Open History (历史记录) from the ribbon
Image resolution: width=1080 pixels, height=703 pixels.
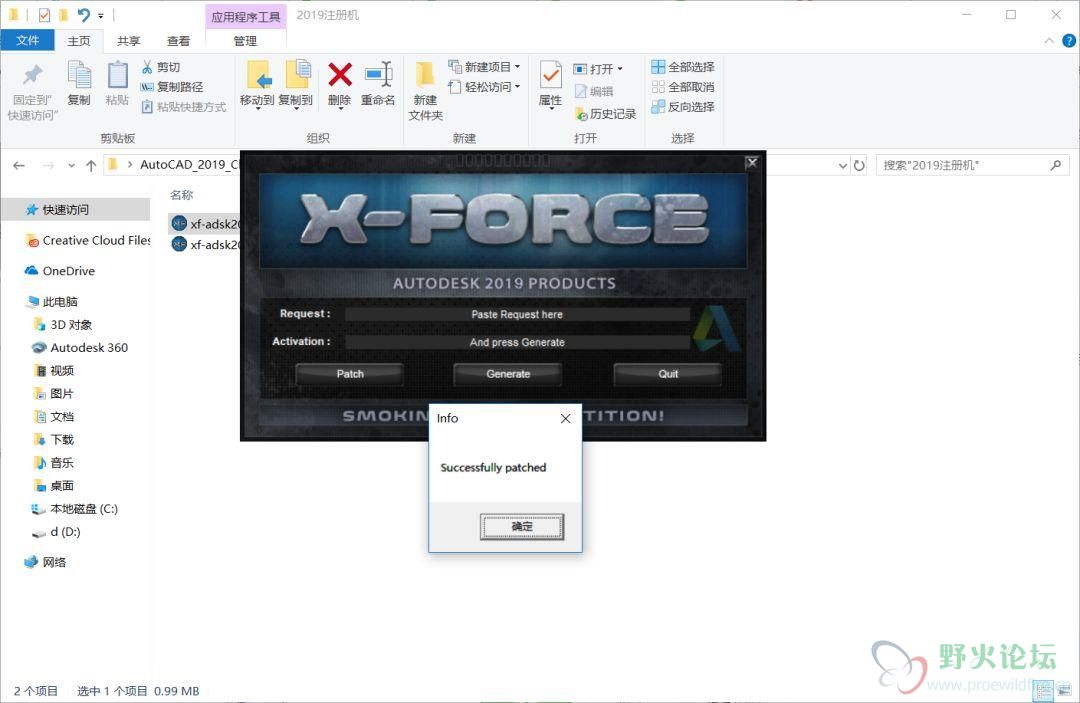[605, 114]
